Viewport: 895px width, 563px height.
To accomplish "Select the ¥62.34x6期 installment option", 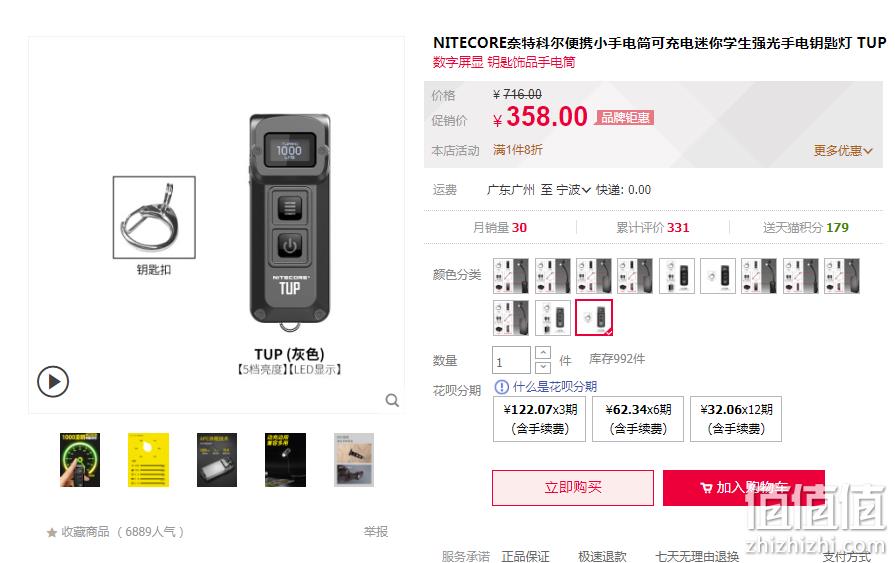I will [x=638, y=419].
